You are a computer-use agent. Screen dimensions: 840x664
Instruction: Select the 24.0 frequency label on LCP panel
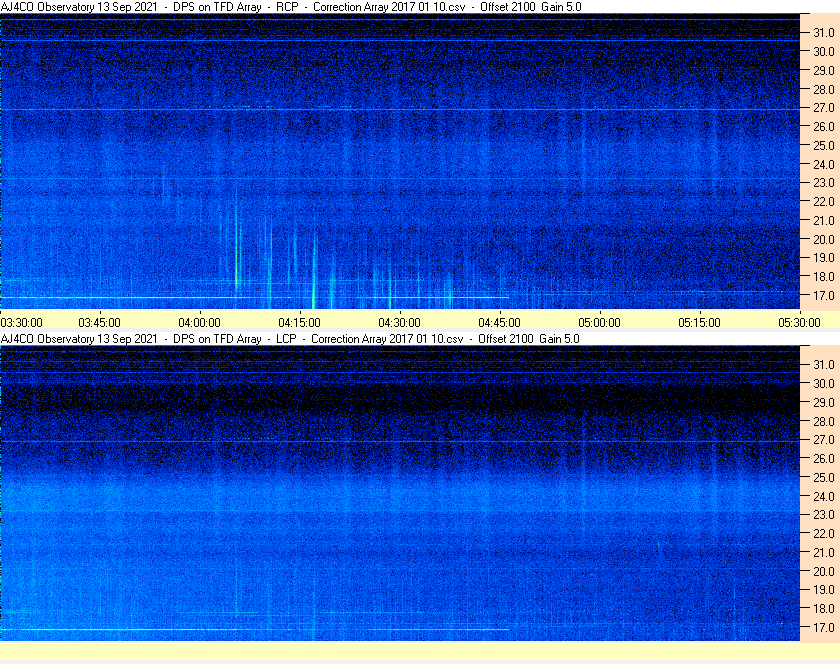[x=824, y=496]
